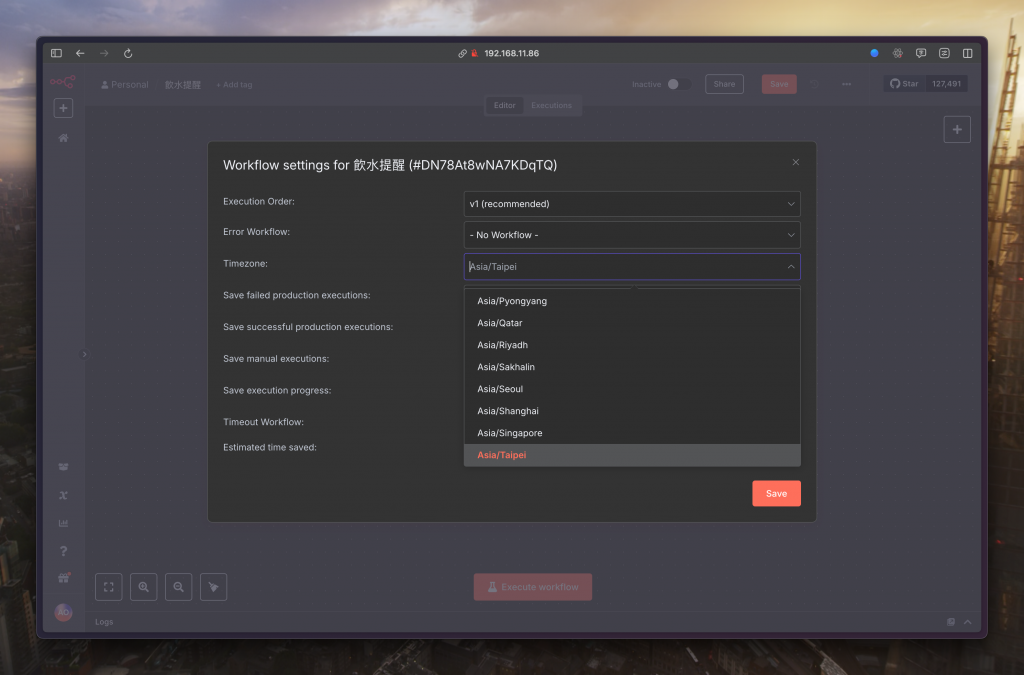Expand the Logs panel chevron
Image resolution: width=1024 pixels, height=675 pixels.
click(968, 622)
